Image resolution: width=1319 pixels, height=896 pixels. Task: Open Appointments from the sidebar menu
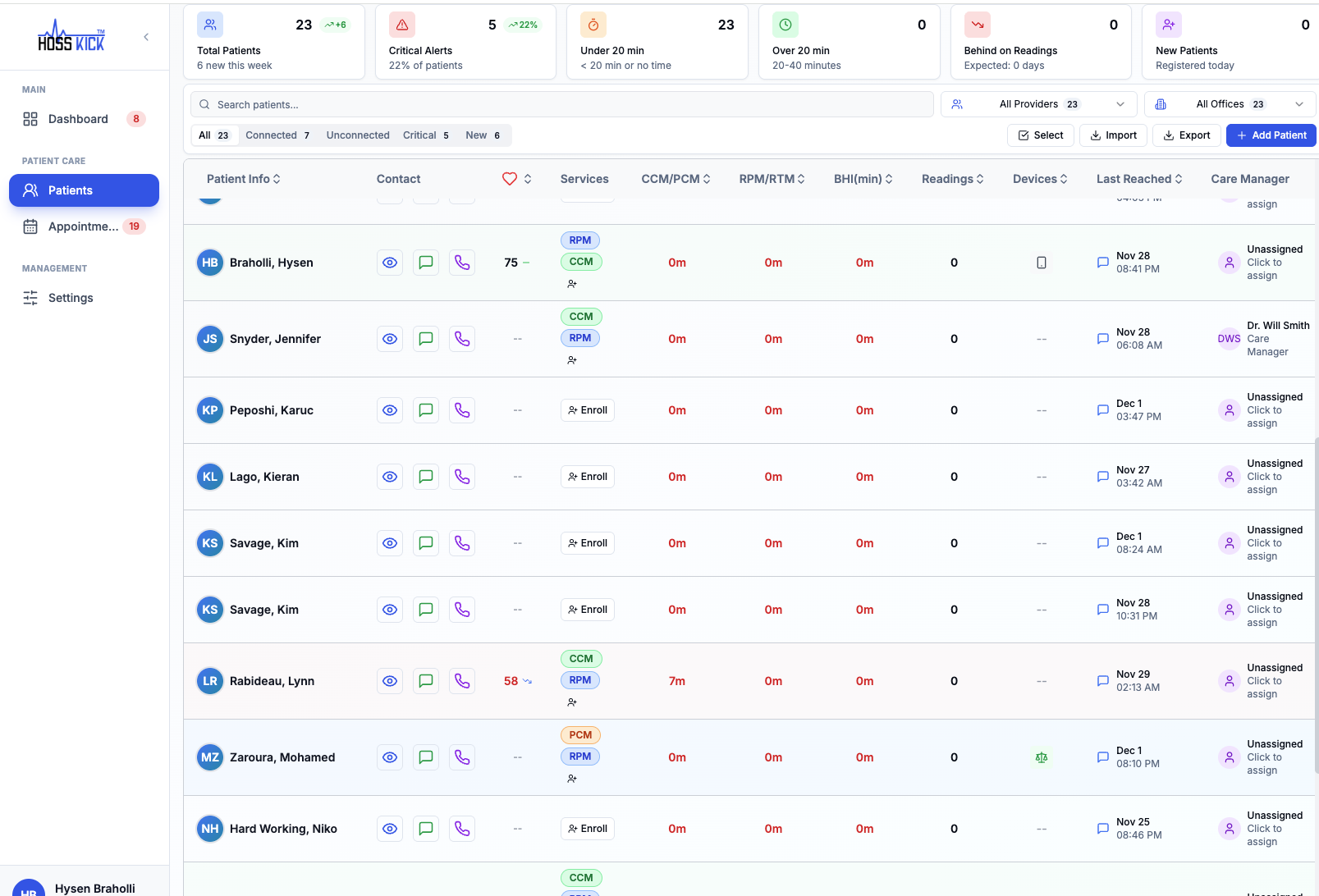coord(85,226)
